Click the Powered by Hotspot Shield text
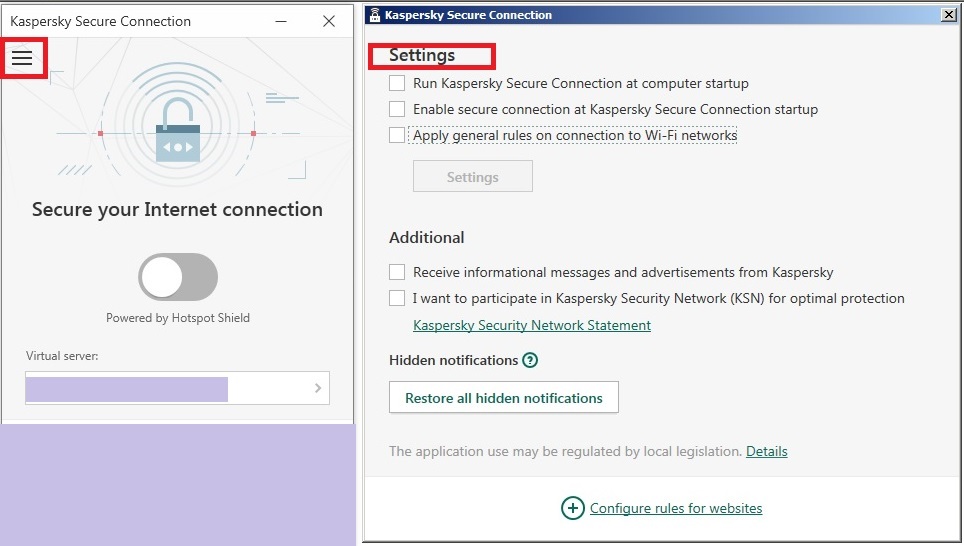Screen dimensions: 964x546 pos(178,318)
